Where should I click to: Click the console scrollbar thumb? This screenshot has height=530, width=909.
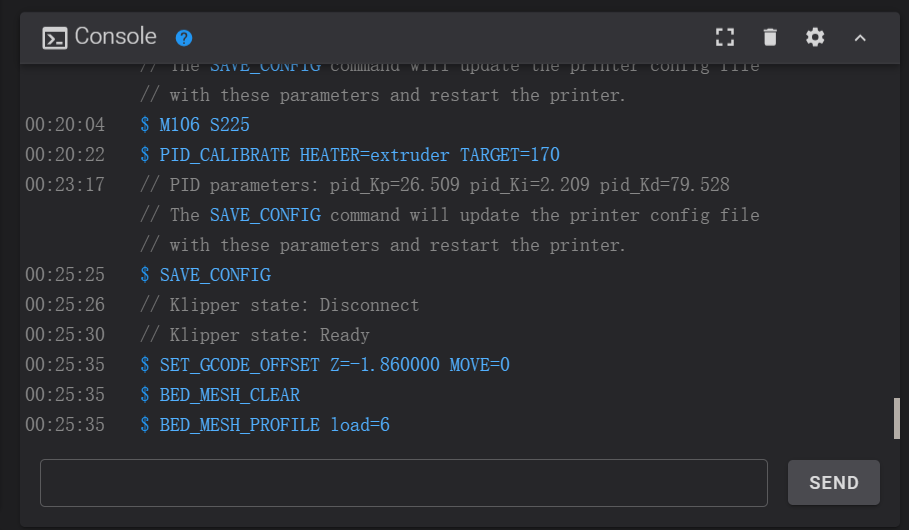(x=897, y=418)
